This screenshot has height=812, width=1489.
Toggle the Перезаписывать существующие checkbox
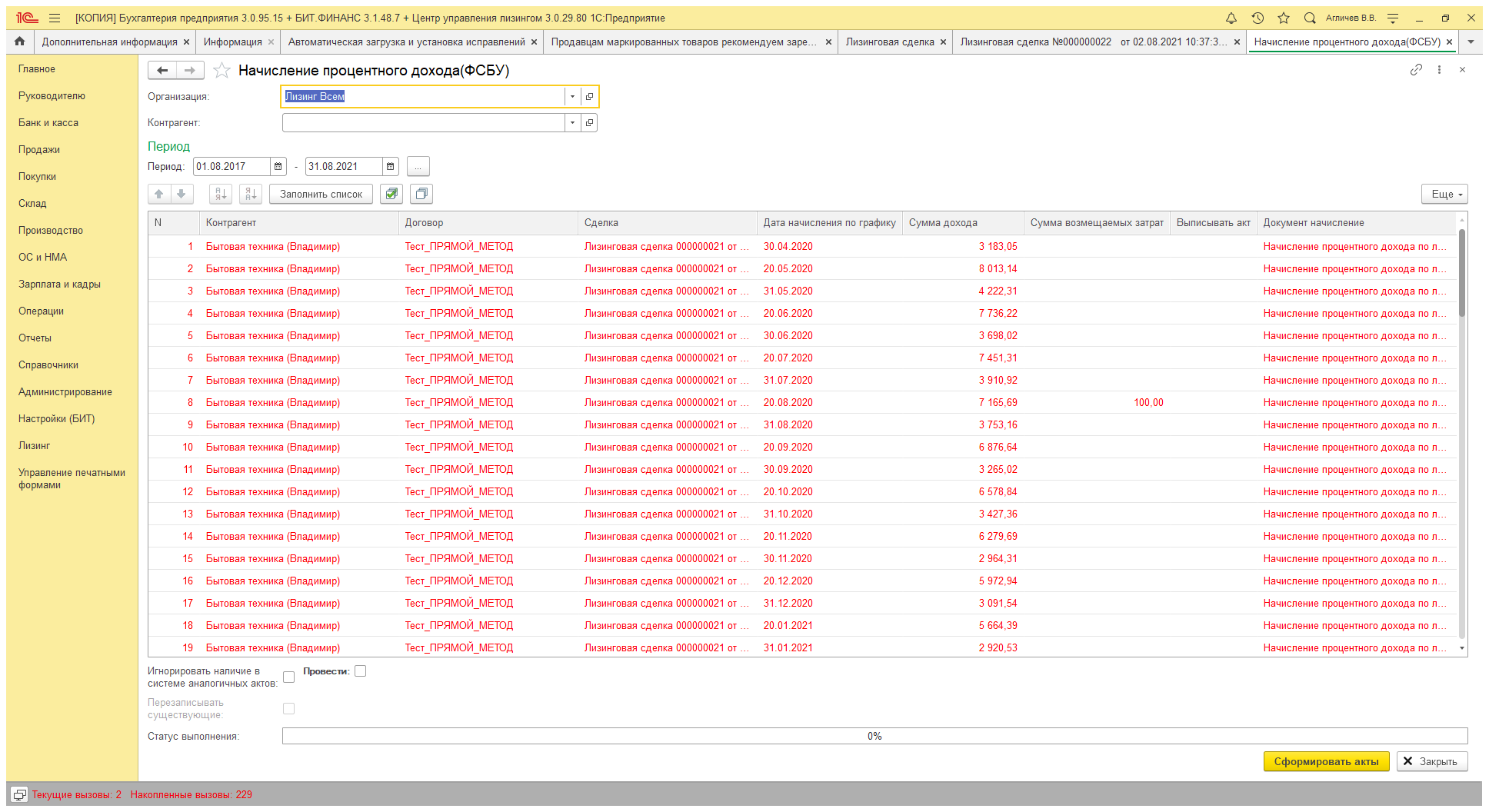point(289,709)
